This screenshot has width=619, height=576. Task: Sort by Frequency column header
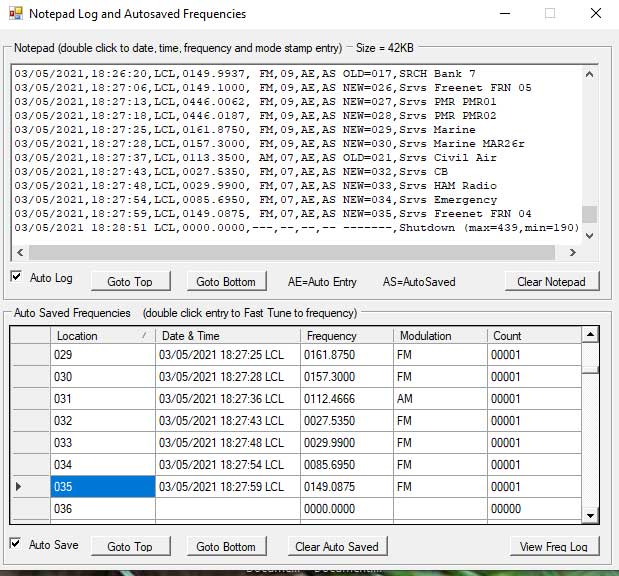347,336
